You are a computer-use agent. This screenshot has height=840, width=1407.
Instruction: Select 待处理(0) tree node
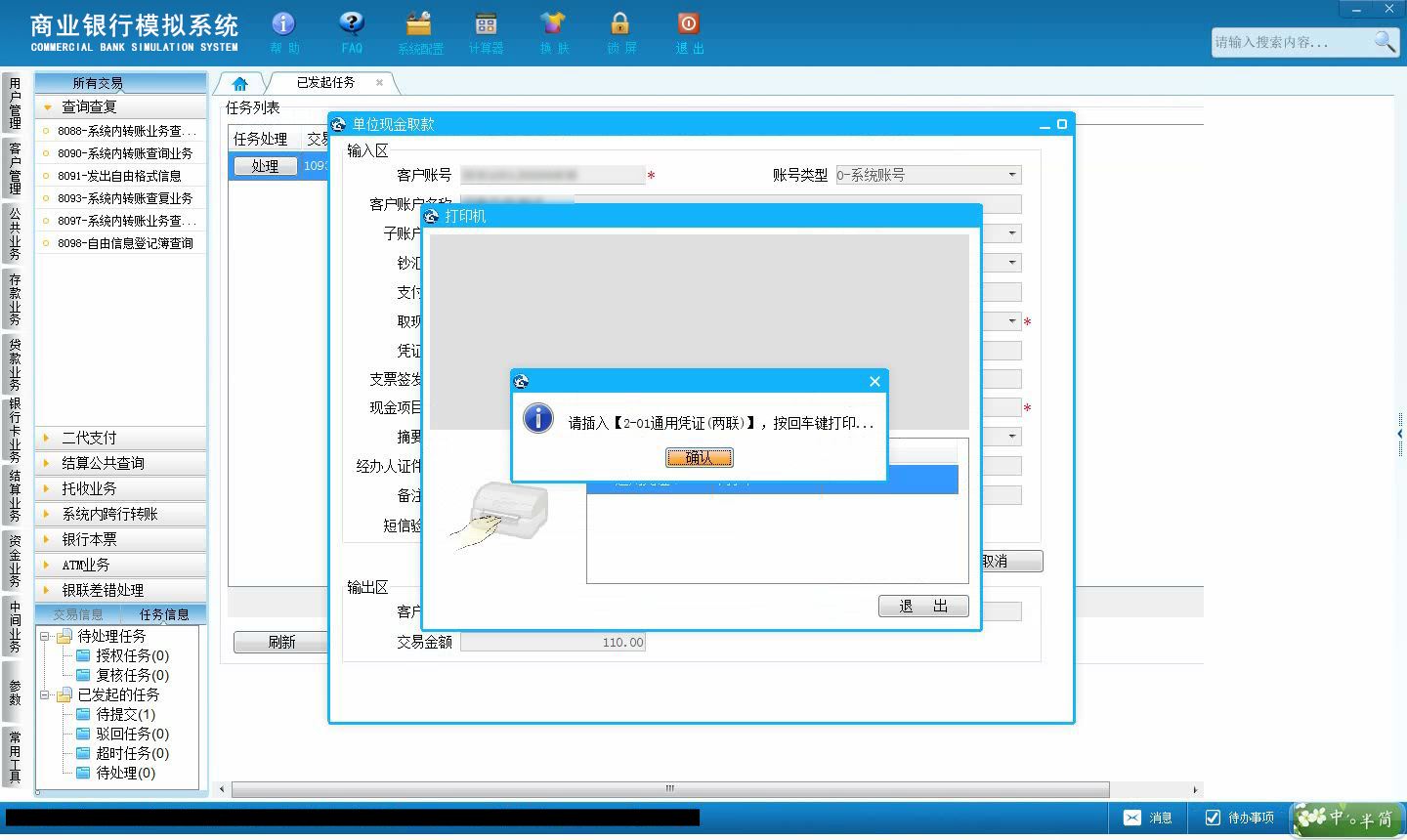(x=125, y=773)
